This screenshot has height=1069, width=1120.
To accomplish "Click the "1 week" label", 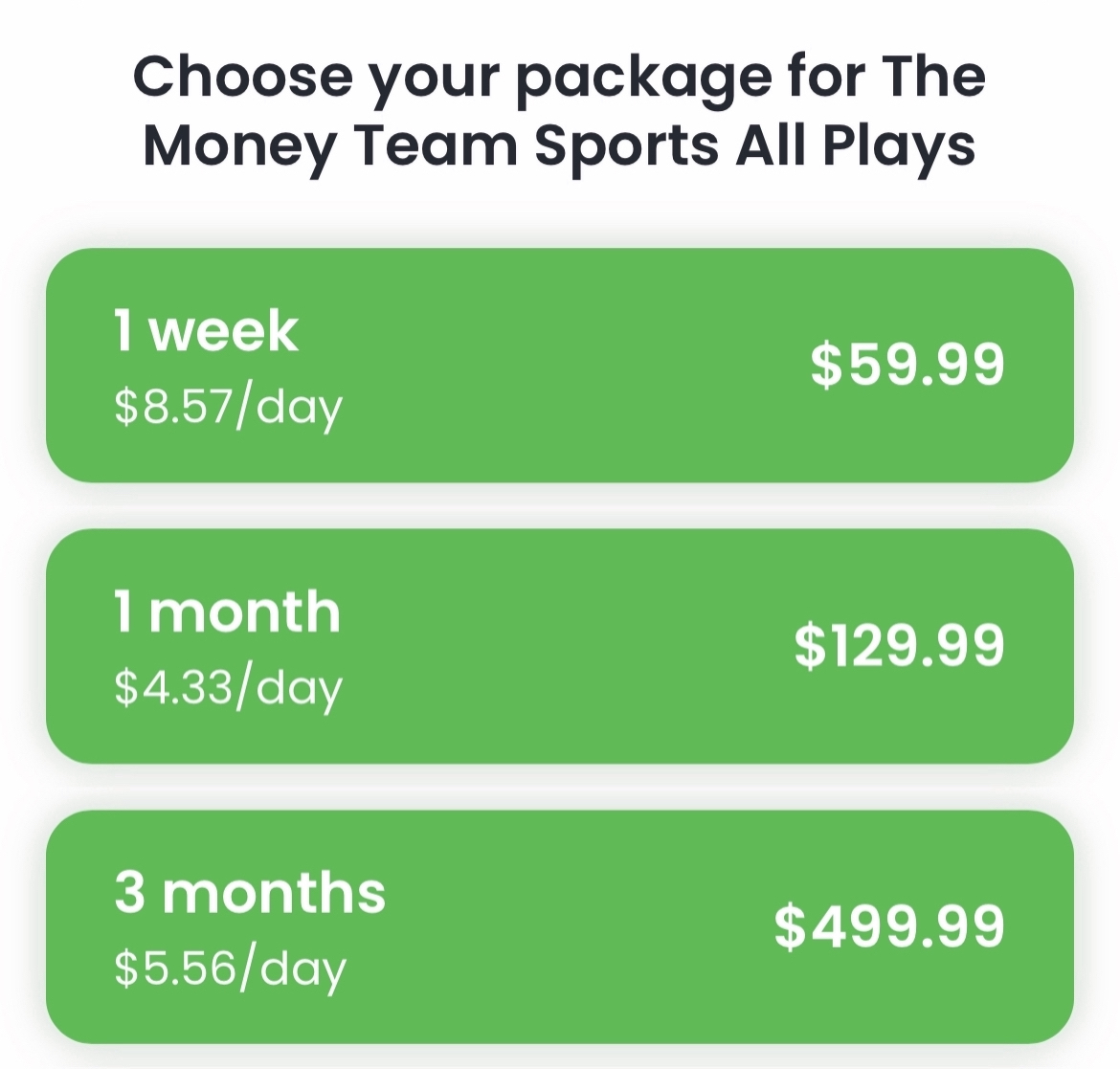I will tap(206, 331).
